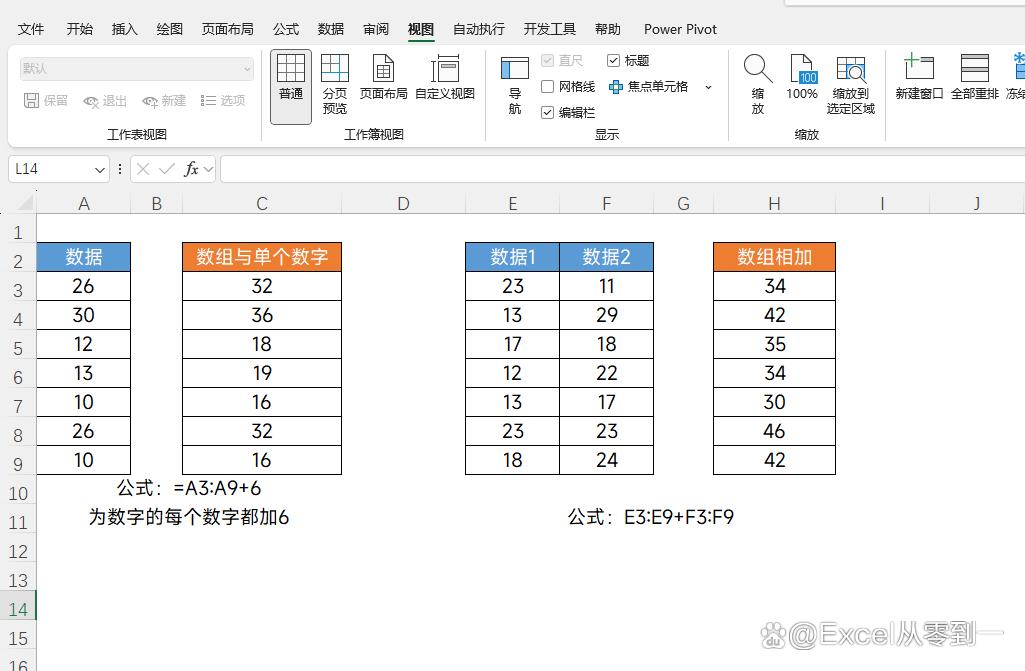The height and width of the screenshot is (671, 1025).
Task: Open the 焦点单元格 dropdown arrow
Action: (x=708, y=87)
